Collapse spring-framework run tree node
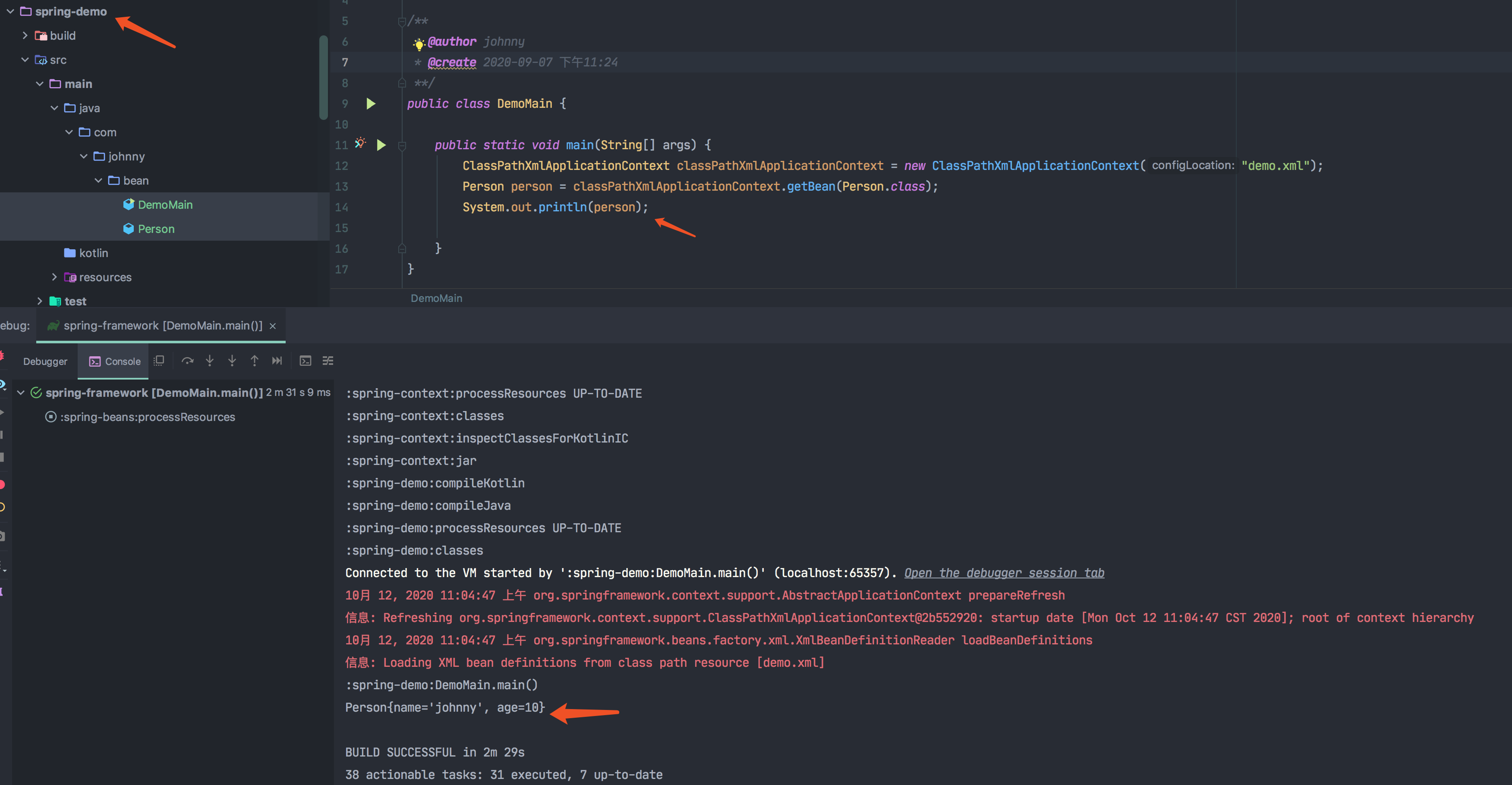The image size is (1512, 785). click(x=21, y=392)
